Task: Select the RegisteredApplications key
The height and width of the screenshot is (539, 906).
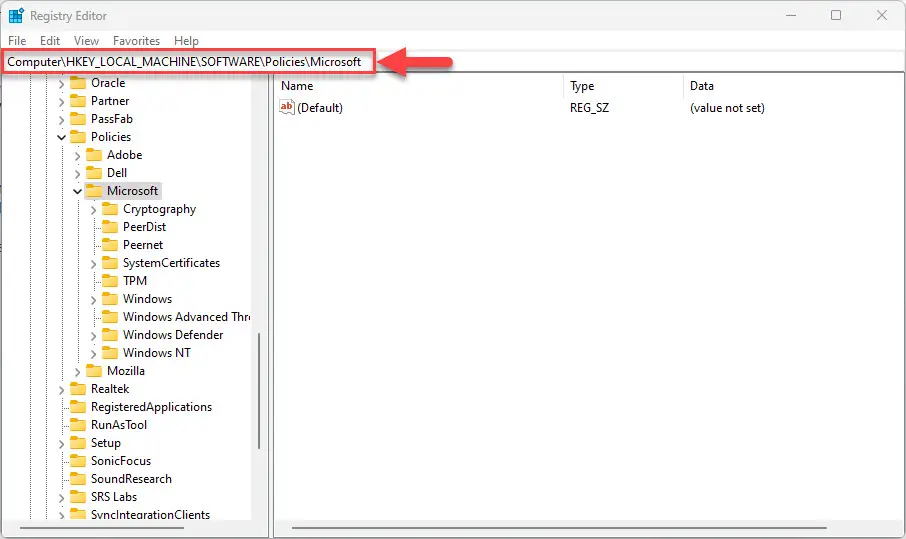Action: pos(151,407)
